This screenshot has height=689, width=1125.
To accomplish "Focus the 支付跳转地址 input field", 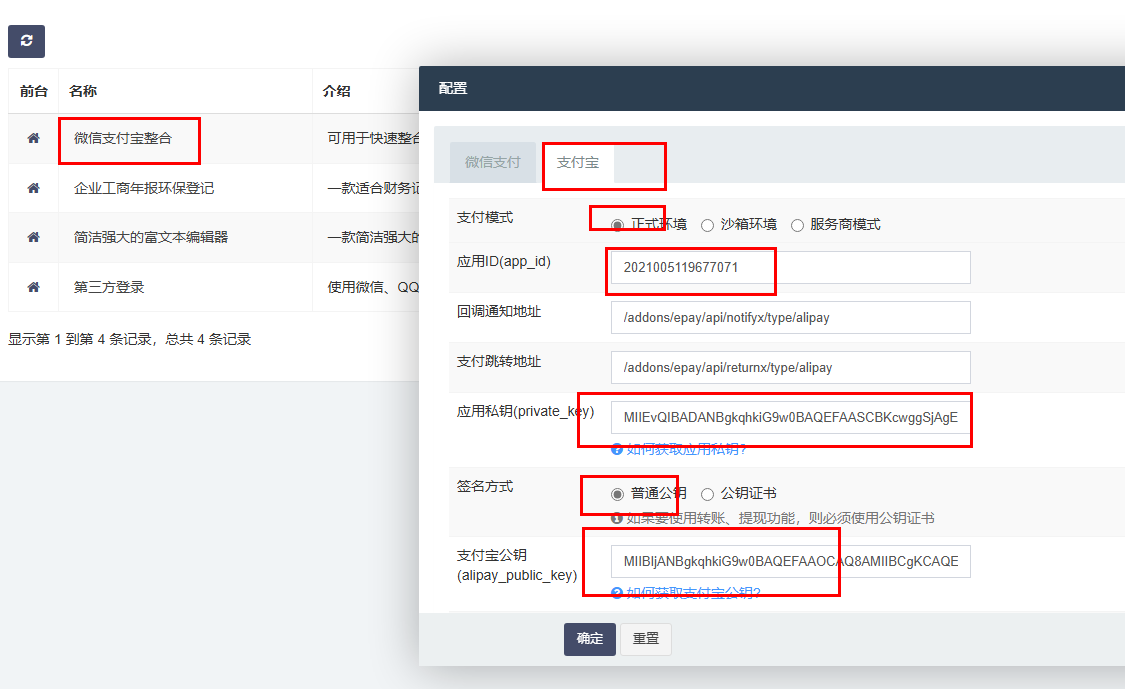I will tap(791, 367).
